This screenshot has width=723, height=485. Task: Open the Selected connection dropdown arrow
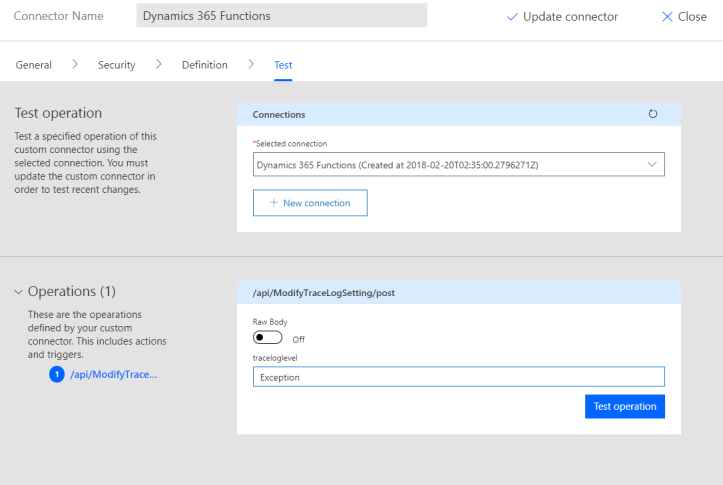pos(652,164)
